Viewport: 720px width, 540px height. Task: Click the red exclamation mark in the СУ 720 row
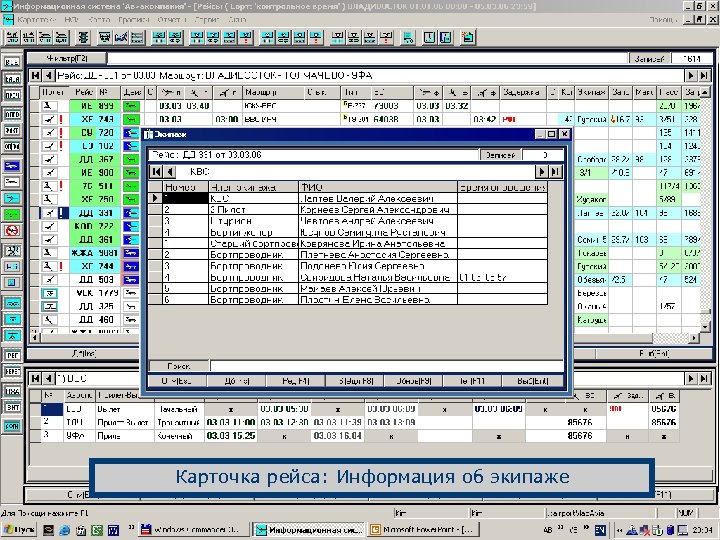(x=61, y=133)
